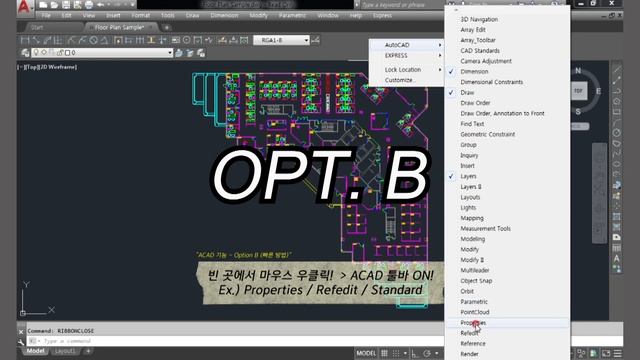
Task: Open the layer 0 dropdown list
Action: 102,53
